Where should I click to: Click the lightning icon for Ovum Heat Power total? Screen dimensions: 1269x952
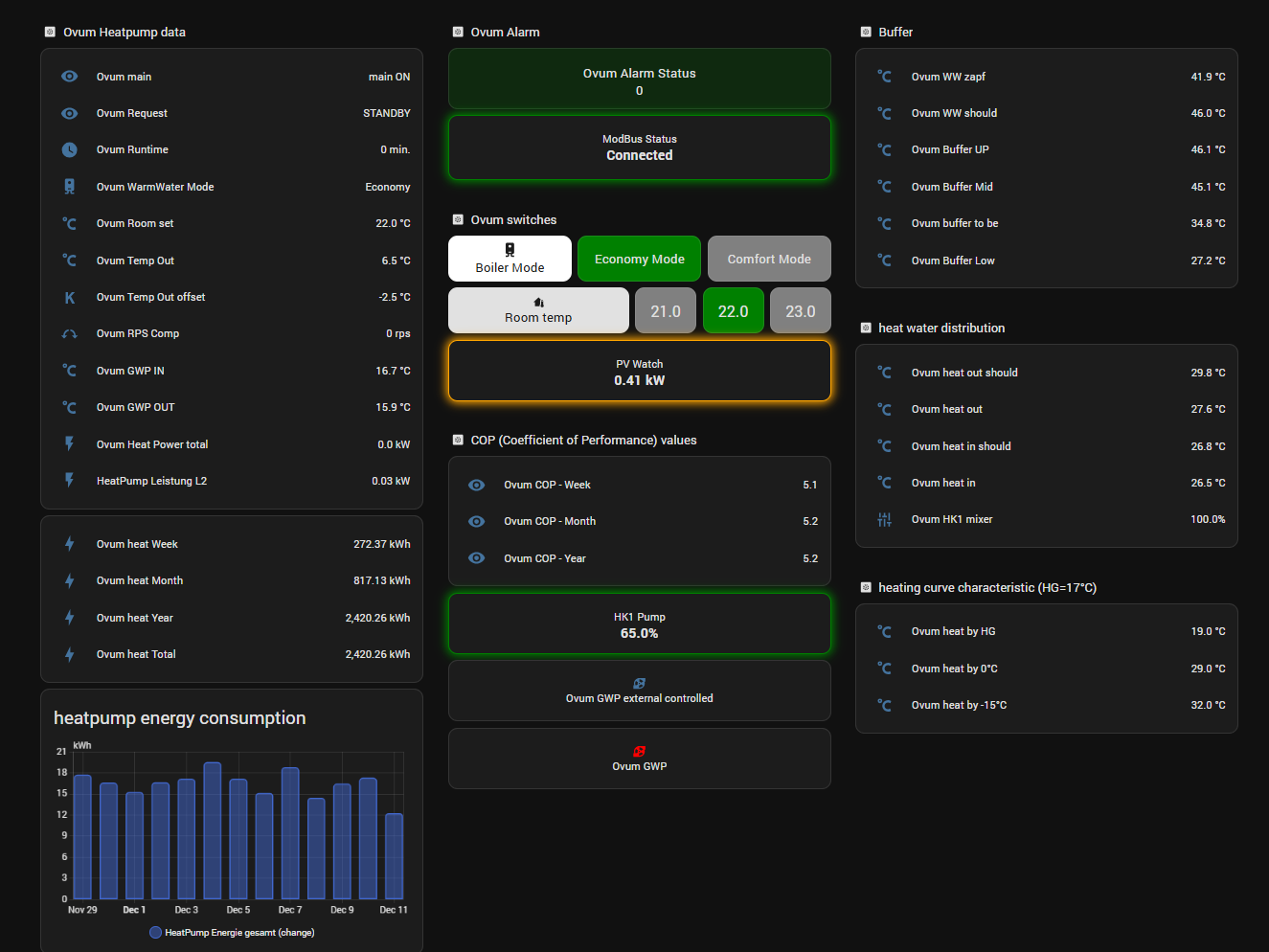[x=70, y=444]
